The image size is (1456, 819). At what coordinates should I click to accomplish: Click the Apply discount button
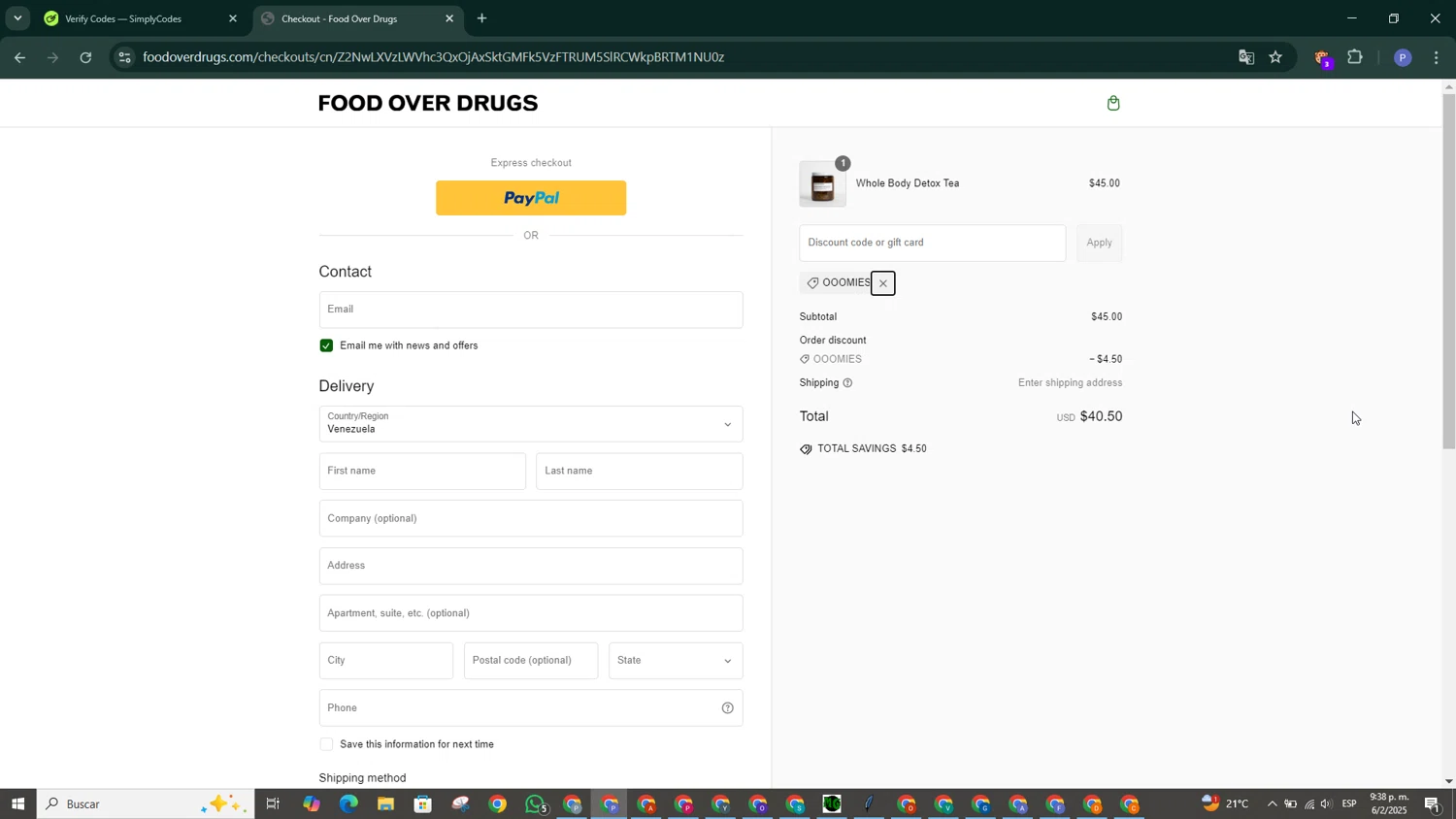point(1099,243)
